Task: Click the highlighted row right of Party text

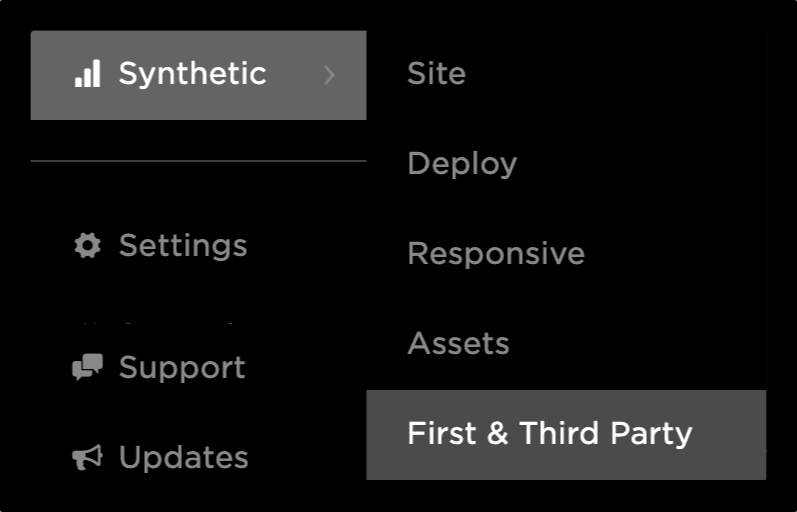Action: pos(730,434)
